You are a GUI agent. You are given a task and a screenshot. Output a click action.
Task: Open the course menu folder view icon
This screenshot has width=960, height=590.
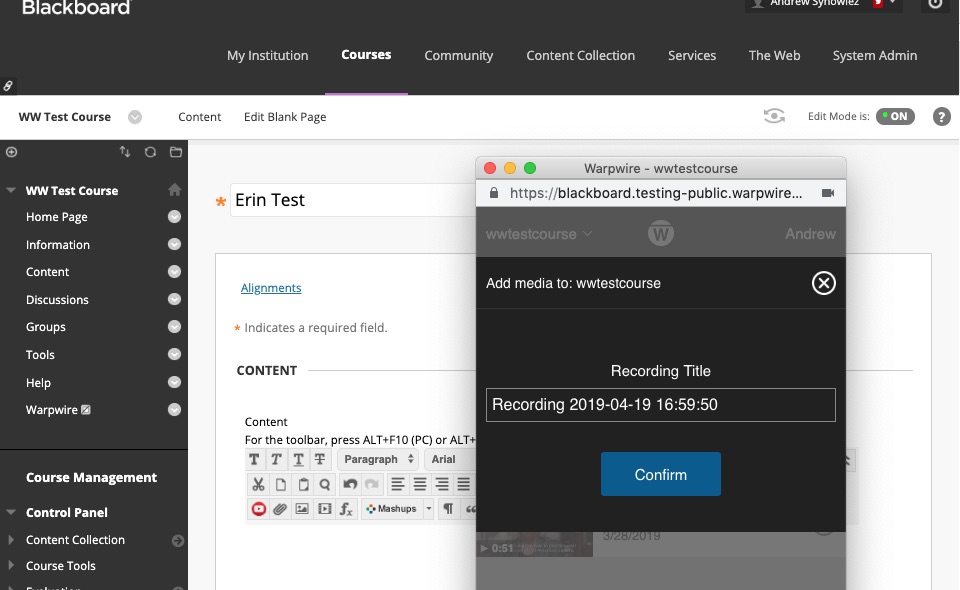click(176, 152)
